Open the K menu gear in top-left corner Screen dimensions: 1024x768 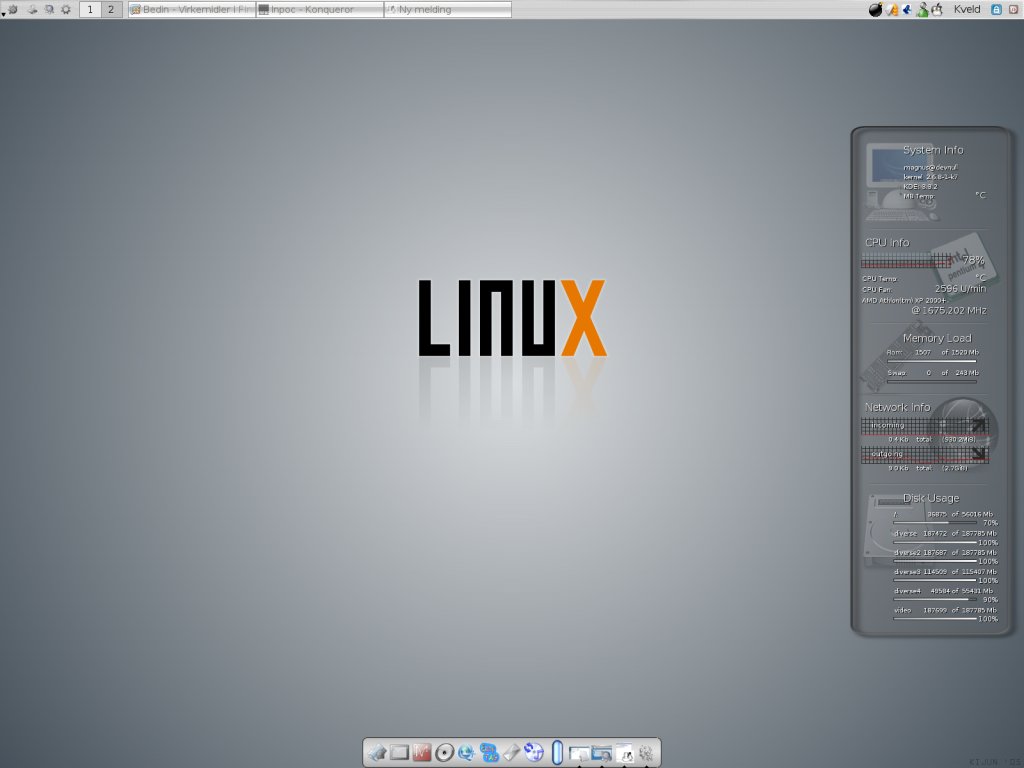click(12, 9)
